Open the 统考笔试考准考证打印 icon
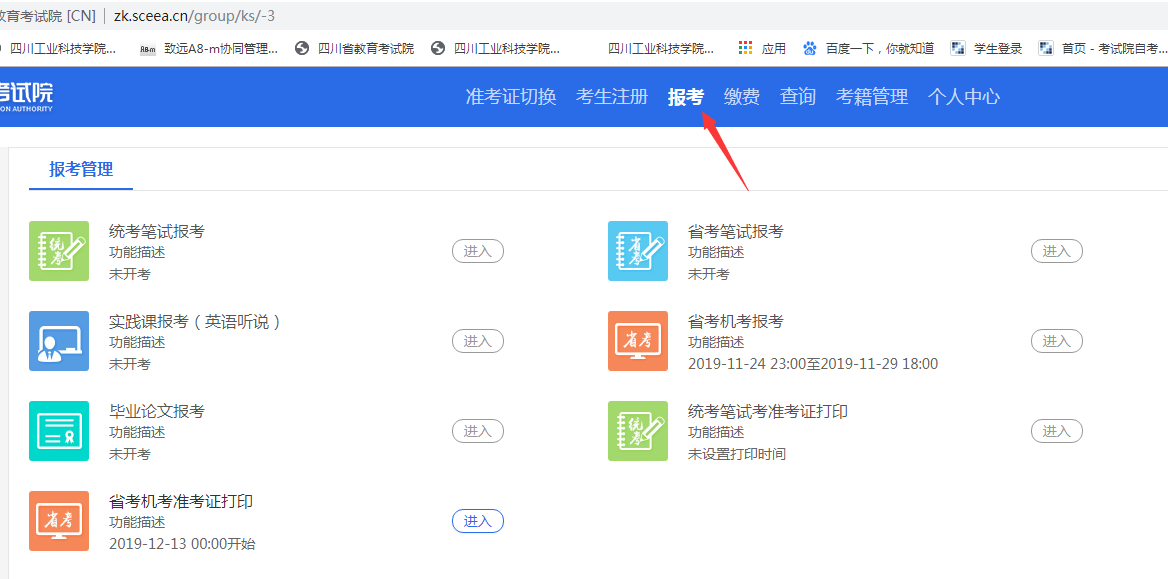This screenshot has width=1168, height=579. tap(638, 431)
